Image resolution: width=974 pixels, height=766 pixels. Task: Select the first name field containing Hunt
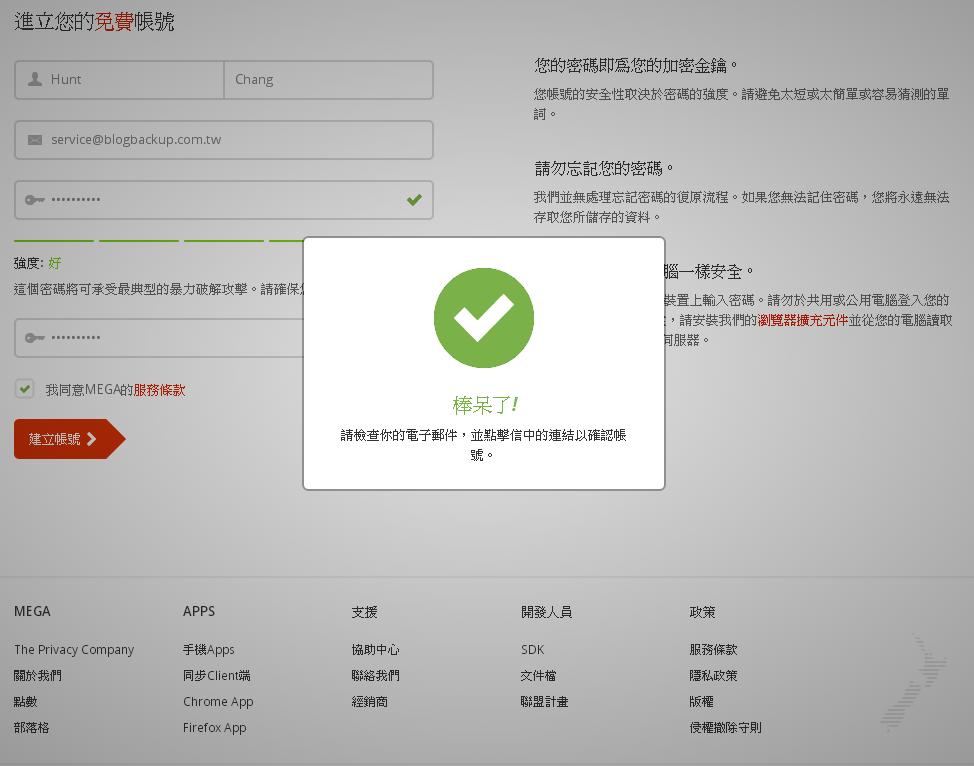click(x=119, y=80)
